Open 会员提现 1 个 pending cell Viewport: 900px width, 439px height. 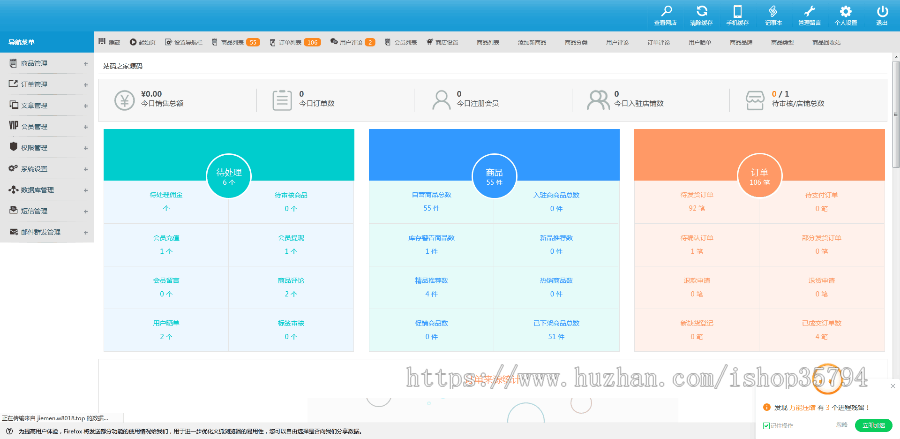point(291,245)
